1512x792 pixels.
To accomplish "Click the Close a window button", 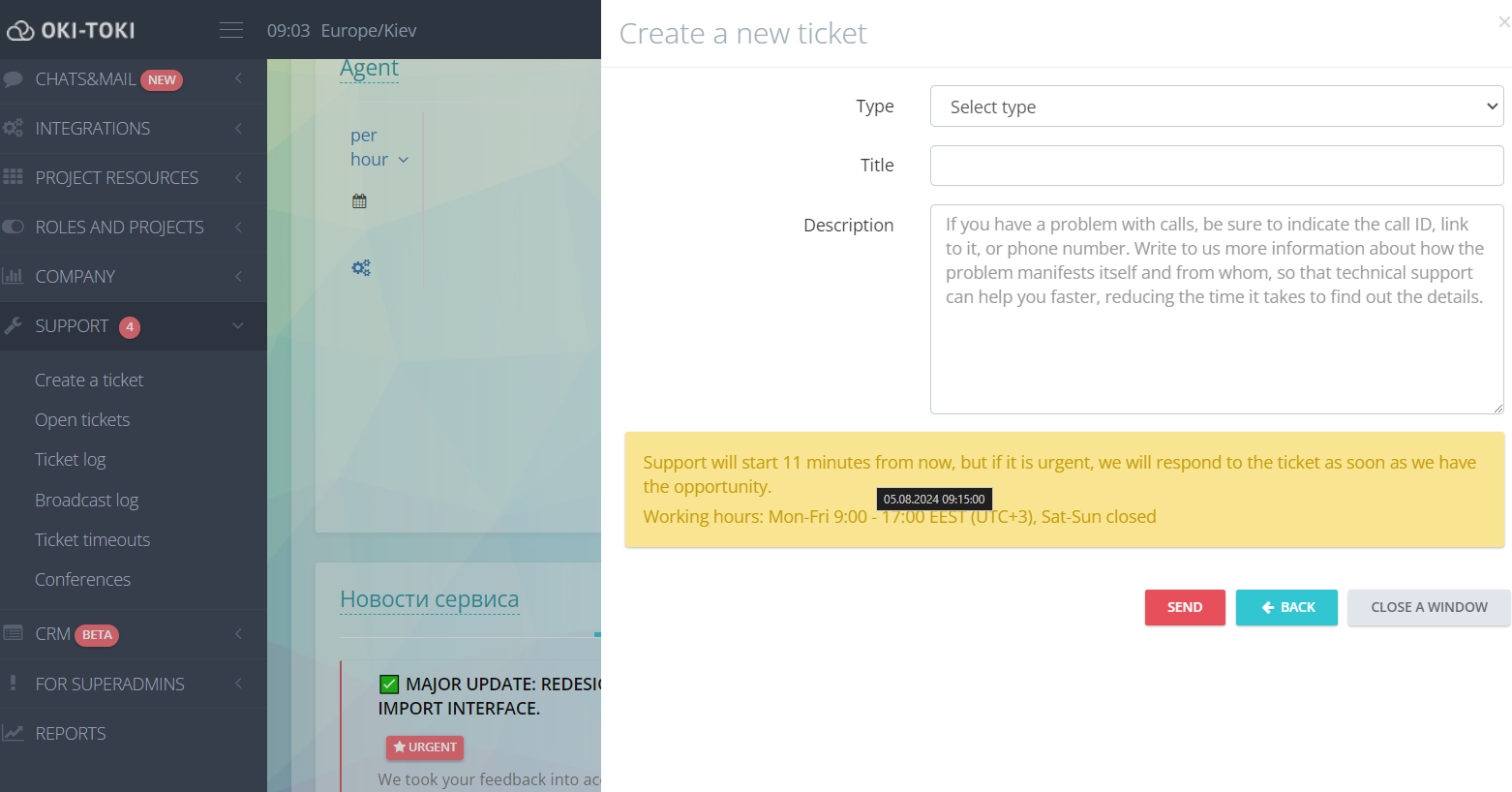I will point(1428,607).
